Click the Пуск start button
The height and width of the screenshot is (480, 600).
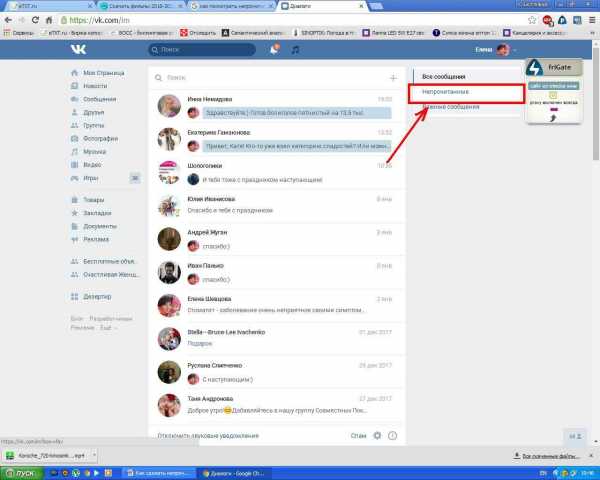pyautogui.click(x=21, y=473)
